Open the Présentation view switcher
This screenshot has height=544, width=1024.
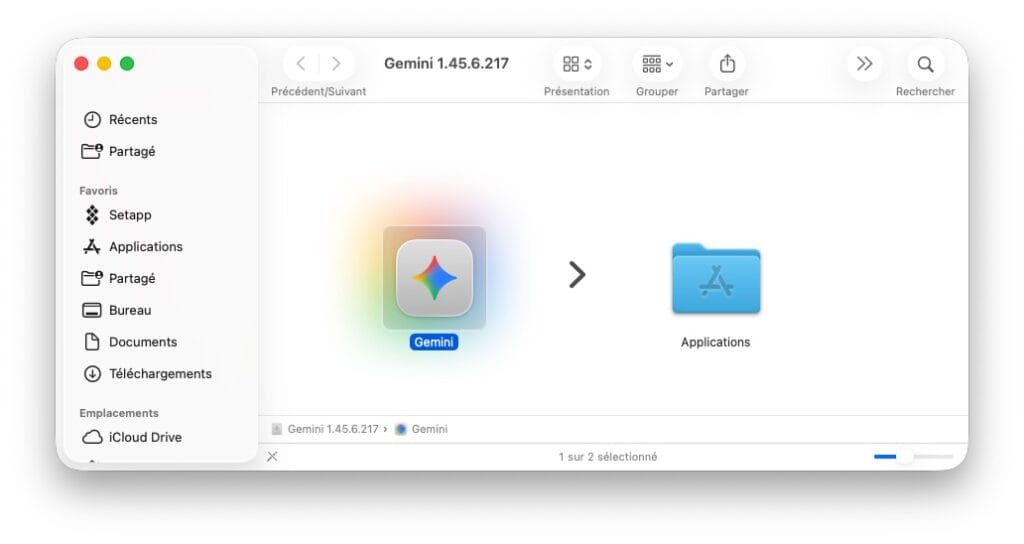[577, 63]
